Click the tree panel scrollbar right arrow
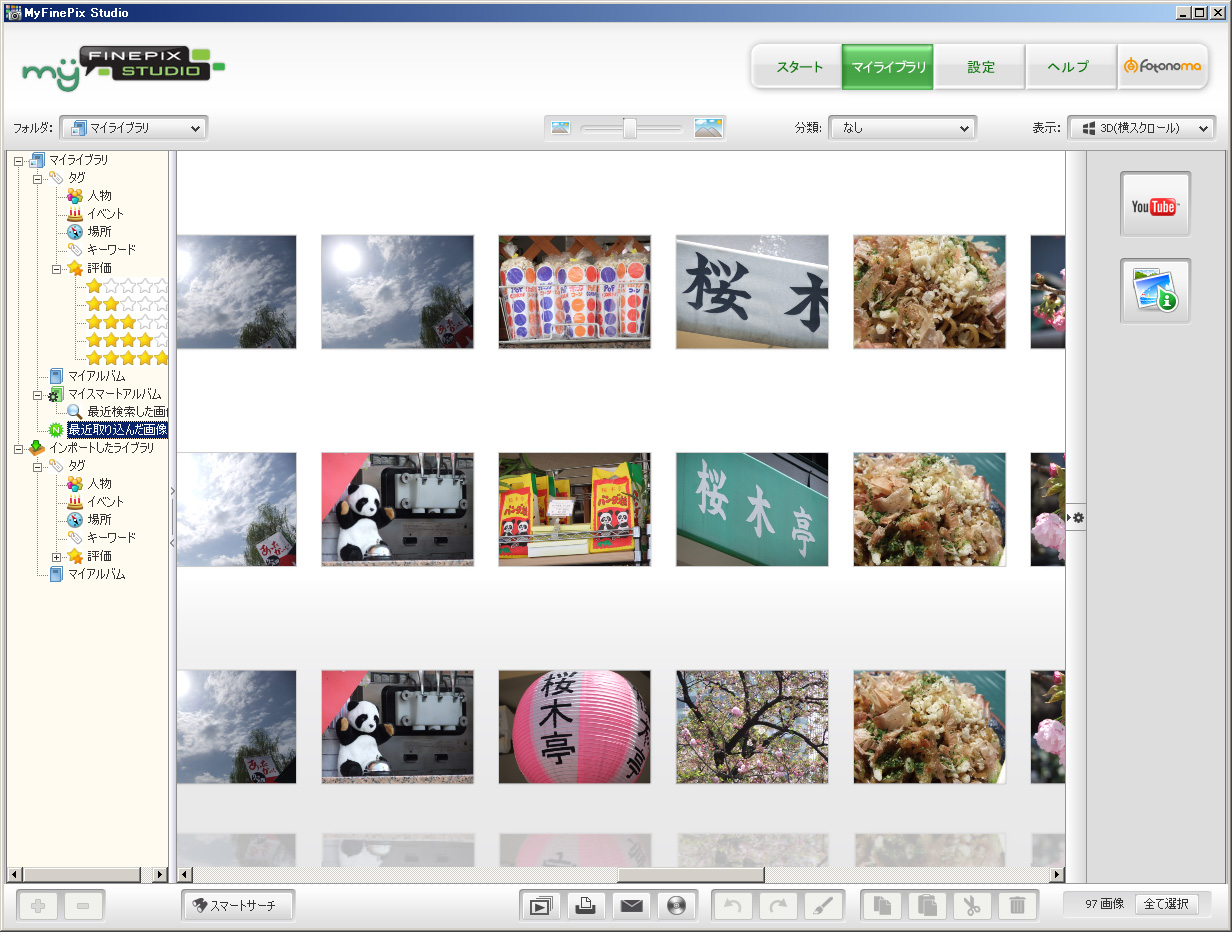Screen dimensions: 1232x932 pos(160,875)
